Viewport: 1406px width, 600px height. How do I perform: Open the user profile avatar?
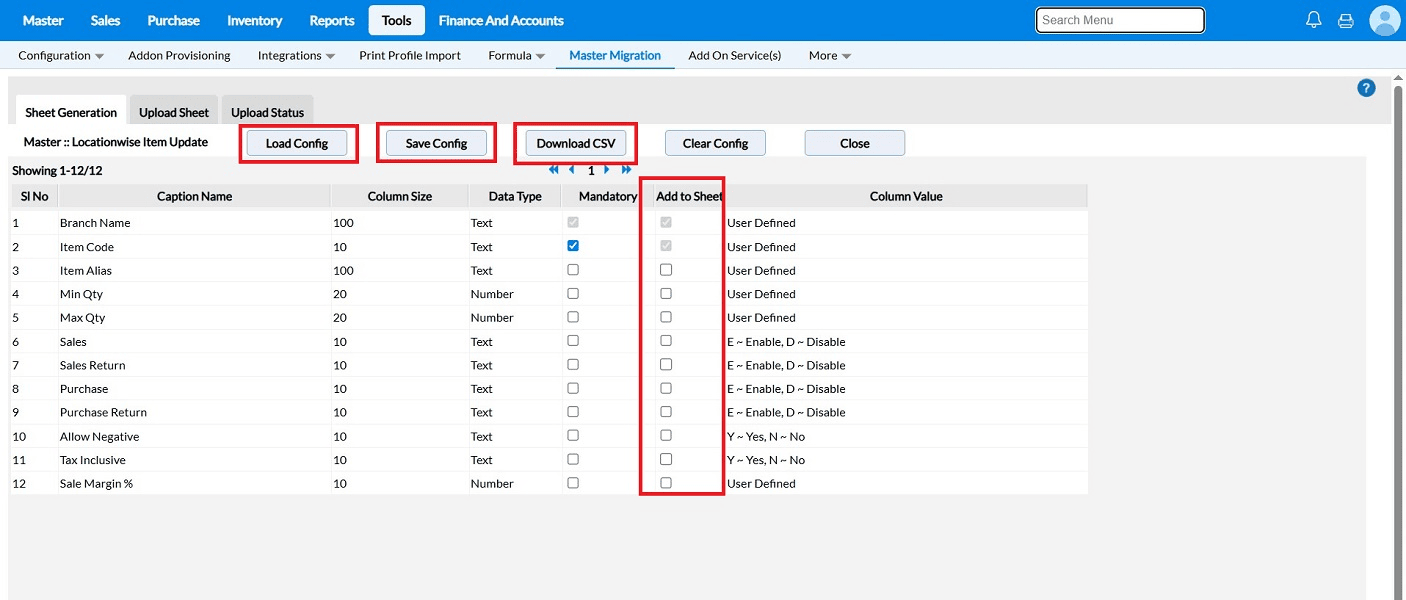1385,20
